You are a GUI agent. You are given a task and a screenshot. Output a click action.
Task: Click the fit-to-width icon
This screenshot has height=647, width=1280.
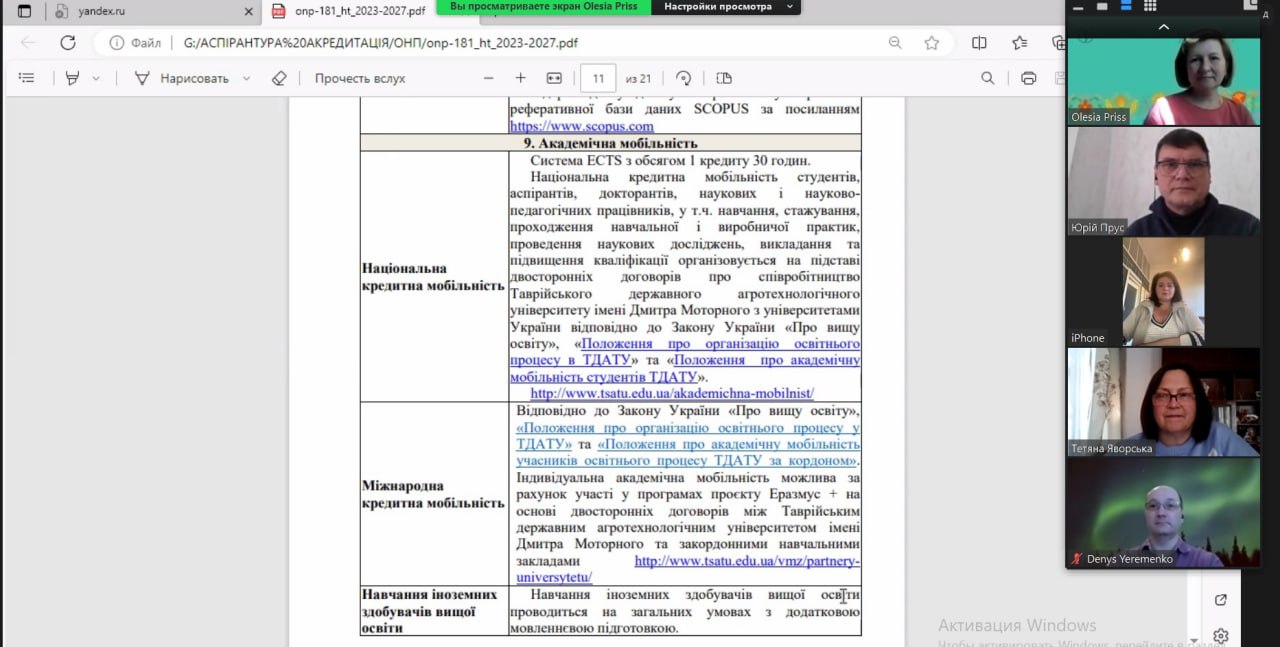click(554, 78)
